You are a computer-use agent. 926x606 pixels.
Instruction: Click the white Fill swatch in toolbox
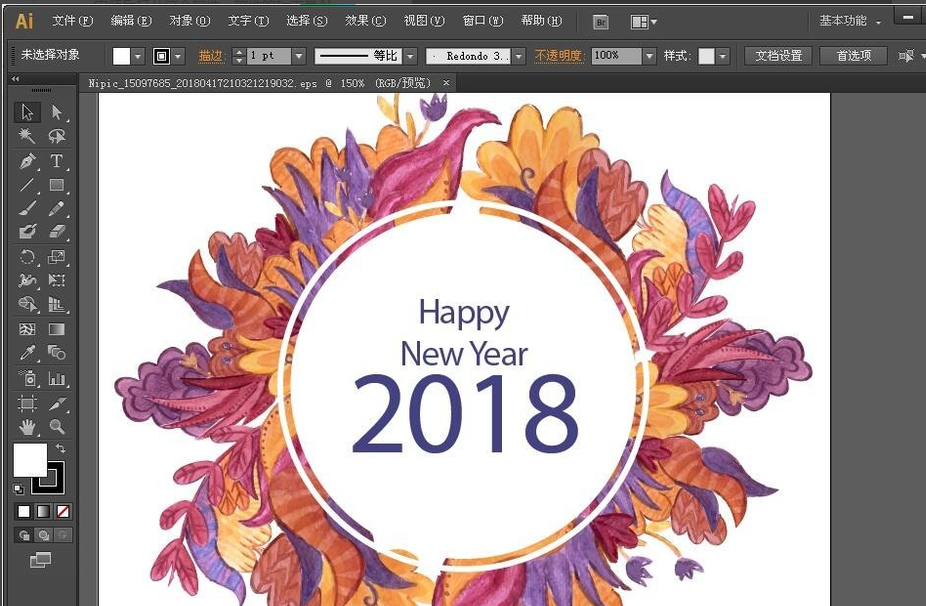[x=29, y=460]
